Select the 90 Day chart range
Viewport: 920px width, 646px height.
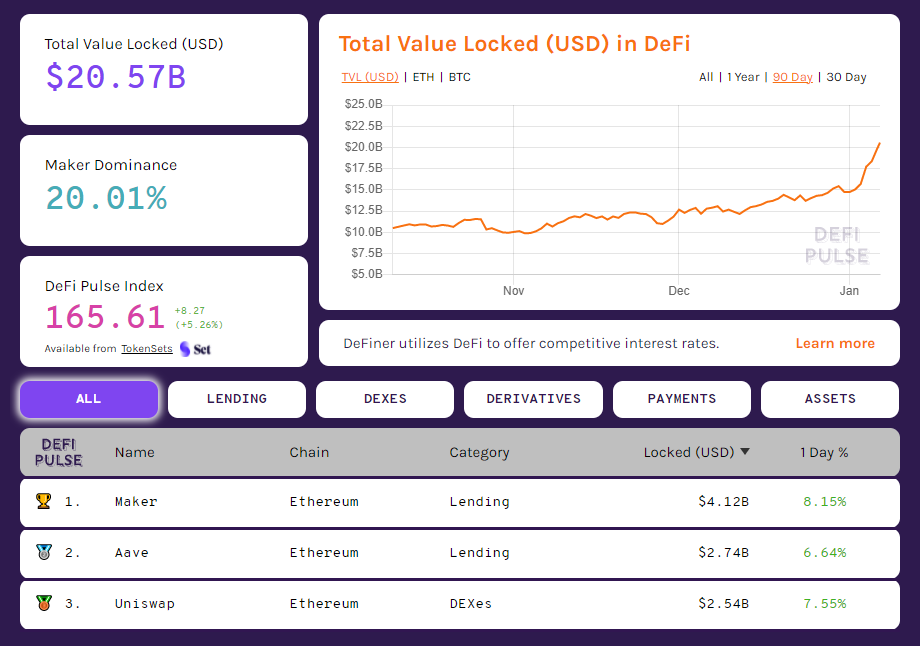pos(793,77)
